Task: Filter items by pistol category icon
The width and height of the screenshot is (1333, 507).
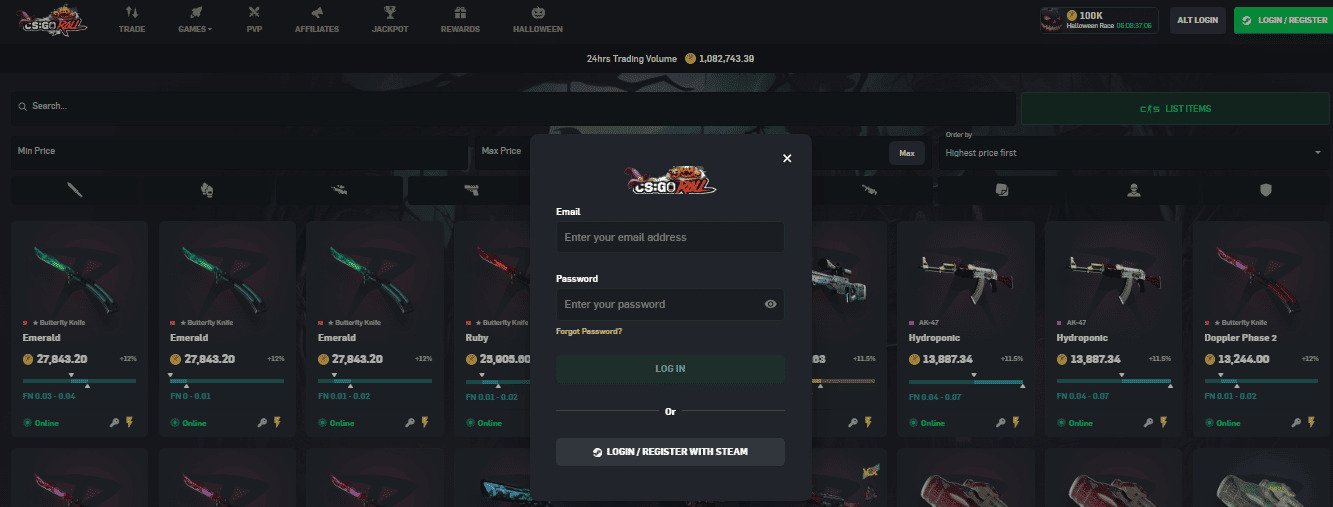Action: (472, 190)
